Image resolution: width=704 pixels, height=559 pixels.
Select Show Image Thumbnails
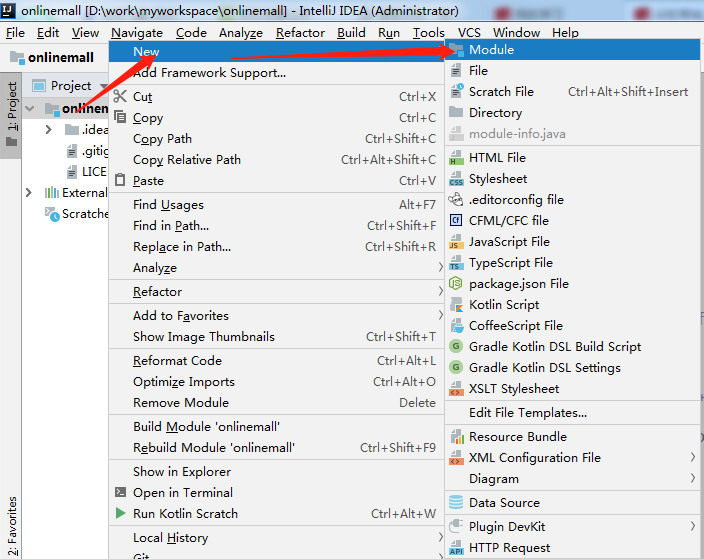tap(277, 337)
